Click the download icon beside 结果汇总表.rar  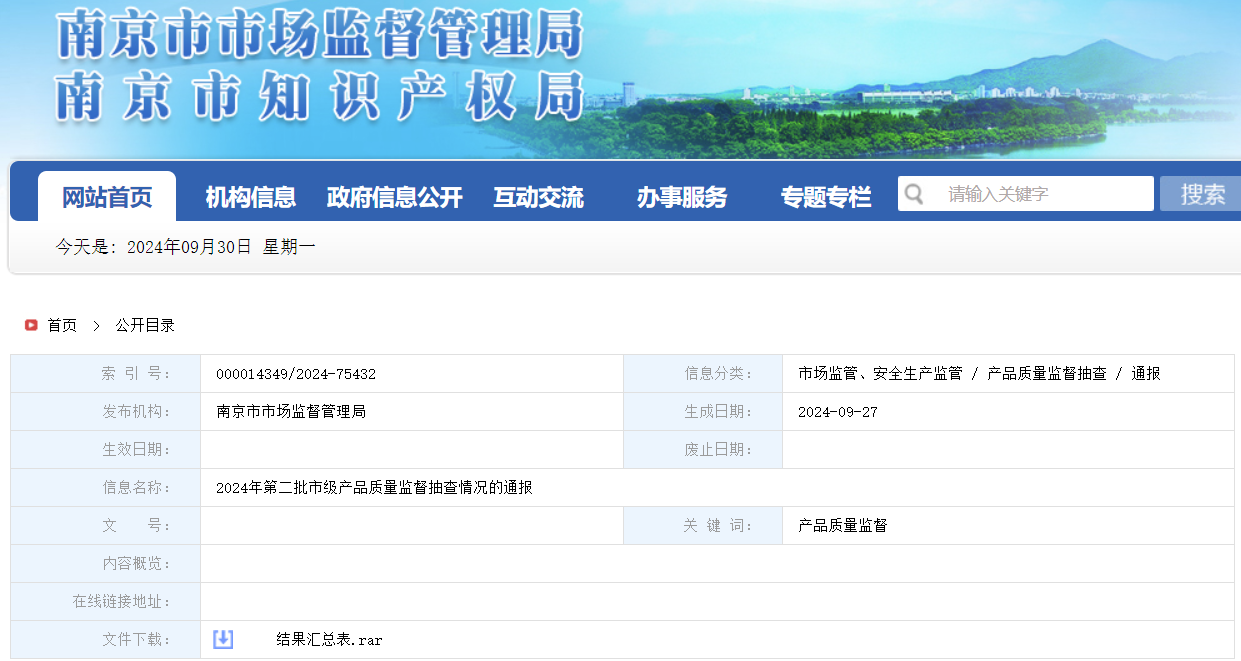point(223,639)
